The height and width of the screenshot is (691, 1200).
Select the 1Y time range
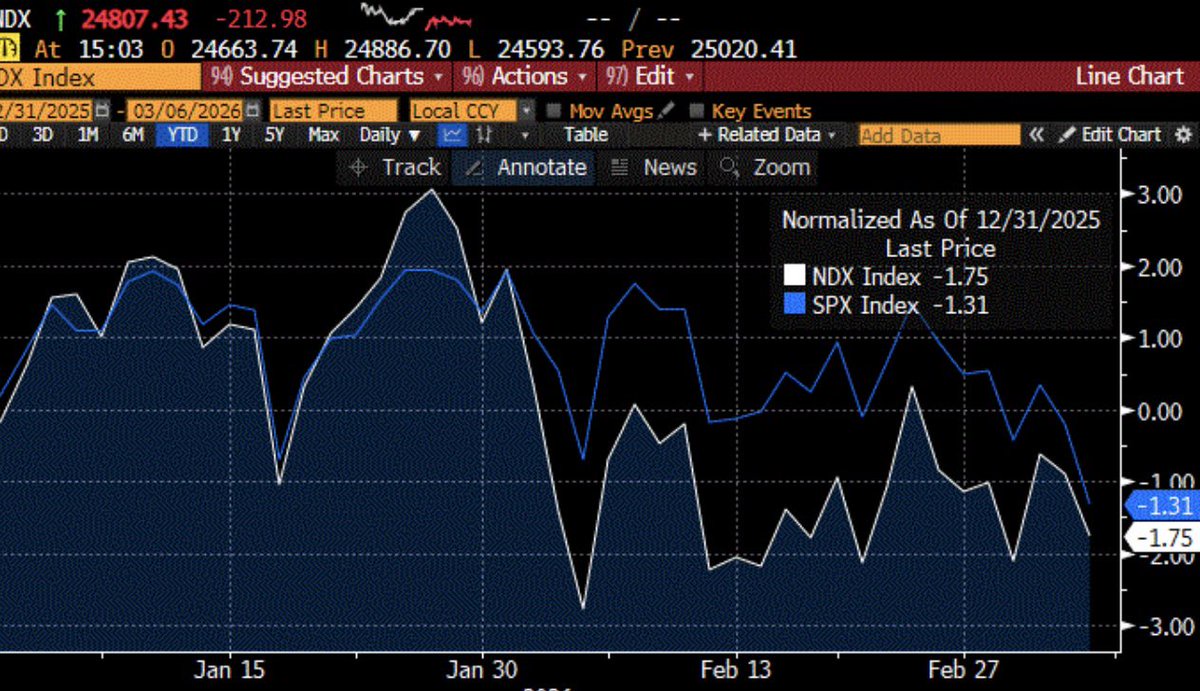pyautogui.click(x=231, y=134)
